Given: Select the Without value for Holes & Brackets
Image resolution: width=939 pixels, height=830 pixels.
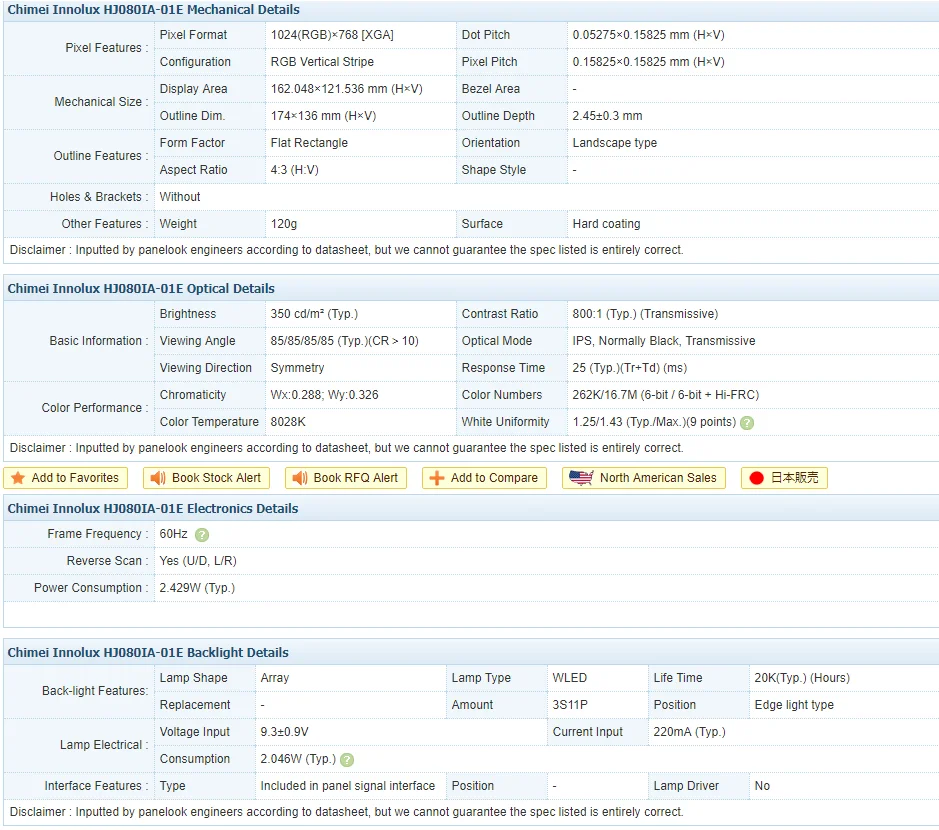Looking at the screenshot, I should coord(180,197).
